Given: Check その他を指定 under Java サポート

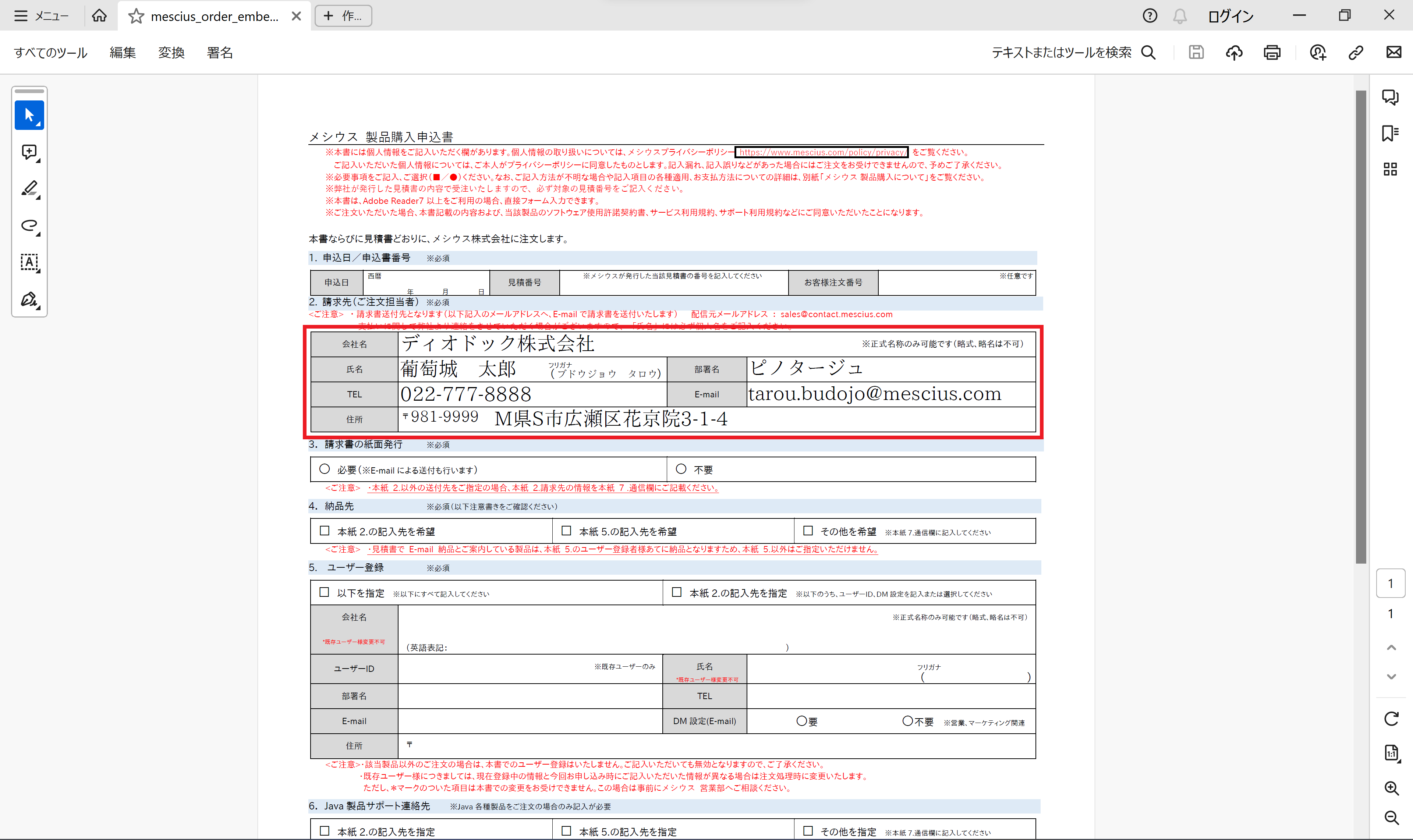Looking at the screenshot, I should (x=808, y=831).
